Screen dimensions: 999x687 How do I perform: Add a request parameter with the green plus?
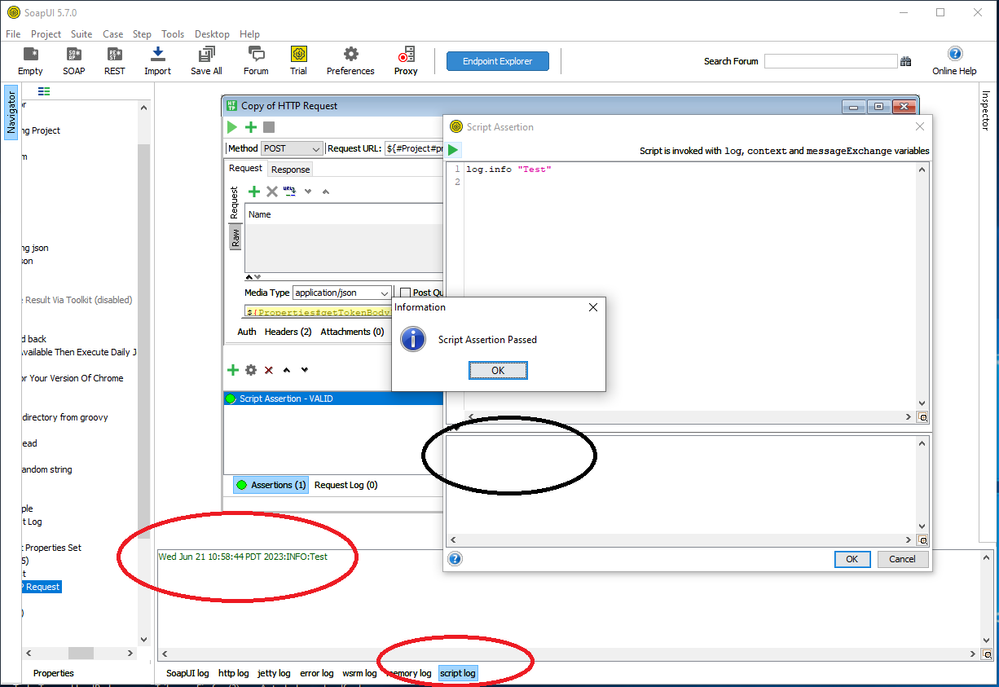254,191
